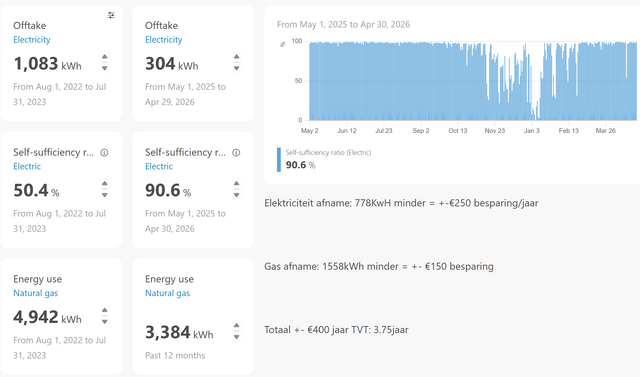This screenshot has width=640, height=377.
Task: Click down arrow beside 4,942 kWh
Action: coord(105,322)
